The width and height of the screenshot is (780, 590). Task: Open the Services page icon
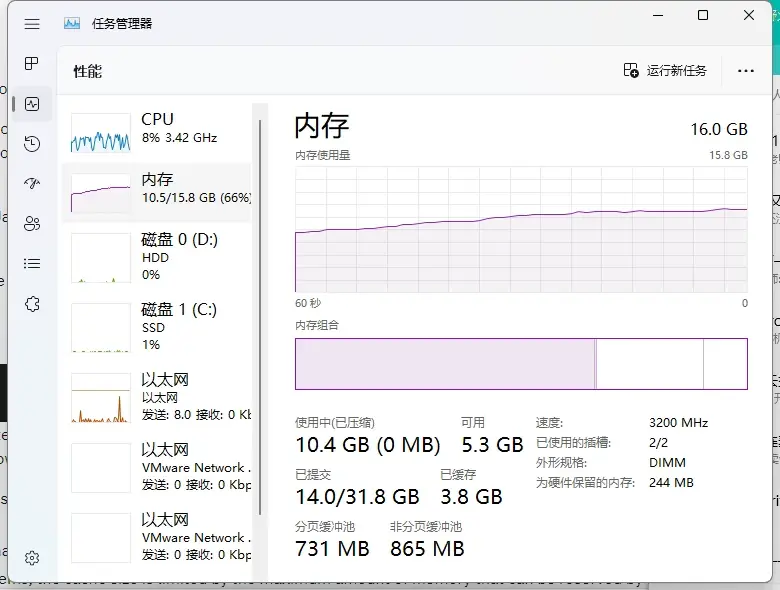pyautogui.click(x=32, y=304)
